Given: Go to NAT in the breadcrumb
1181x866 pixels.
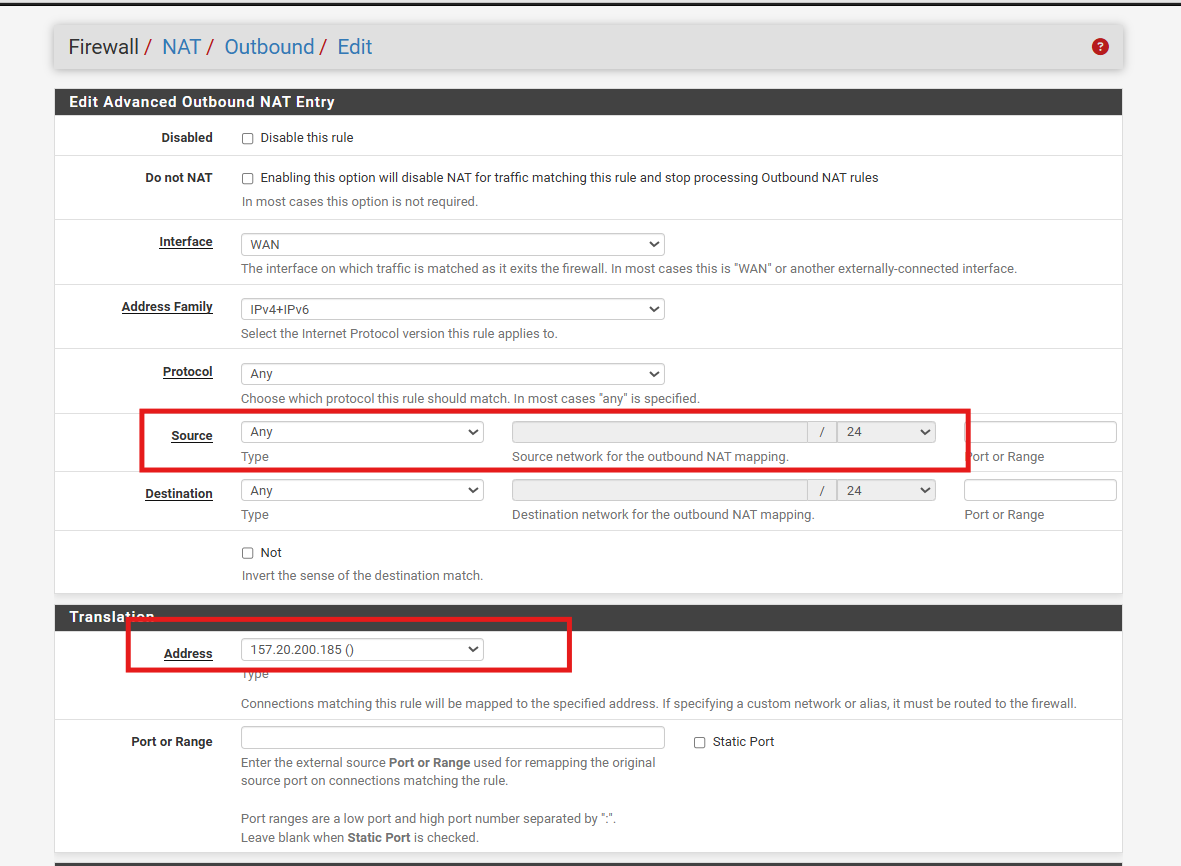Looking at the screenshot, I should coord(181,47).
